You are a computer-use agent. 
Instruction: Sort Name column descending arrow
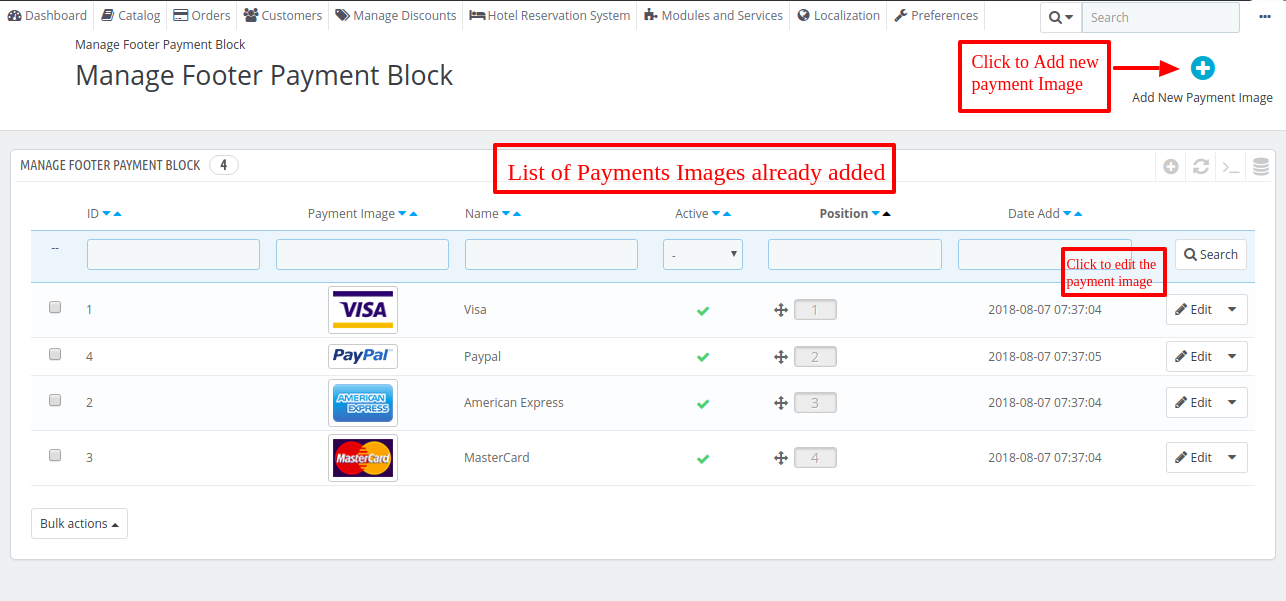click(506, 214)
